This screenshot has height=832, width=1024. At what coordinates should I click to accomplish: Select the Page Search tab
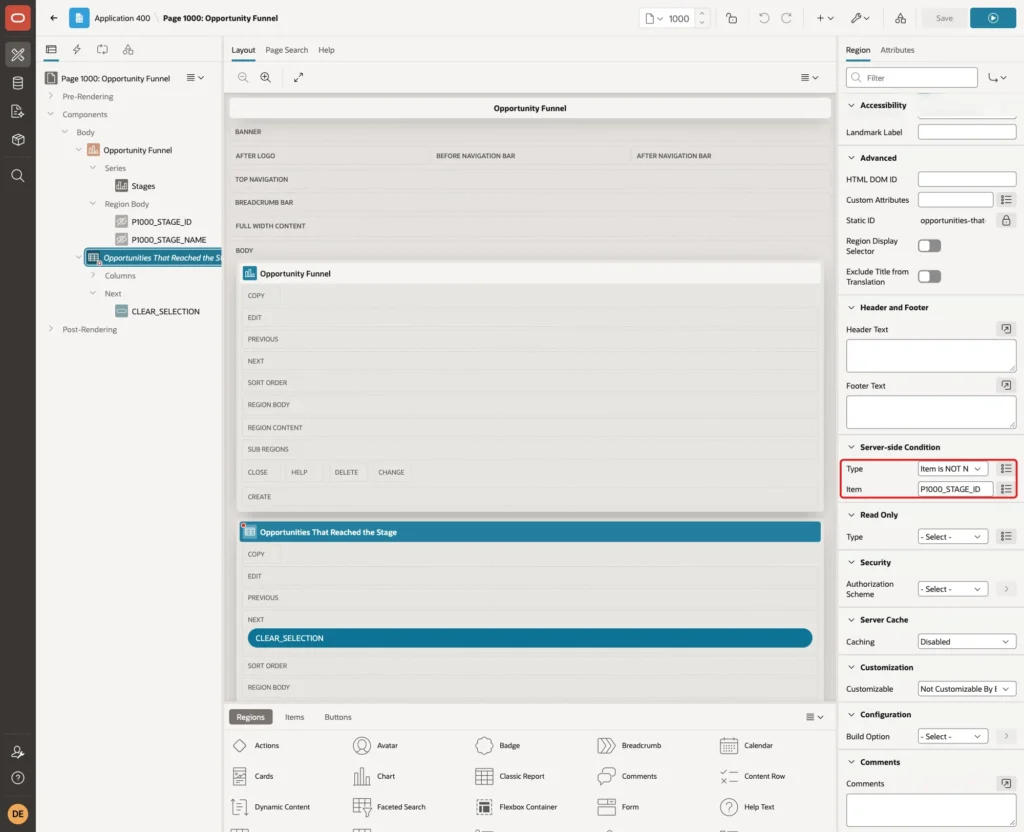point(286,50)
